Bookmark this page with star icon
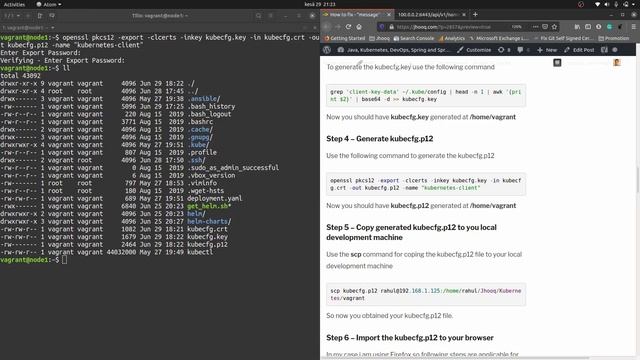Viewport: 640px width, 360px height. [x=554, y=27]
